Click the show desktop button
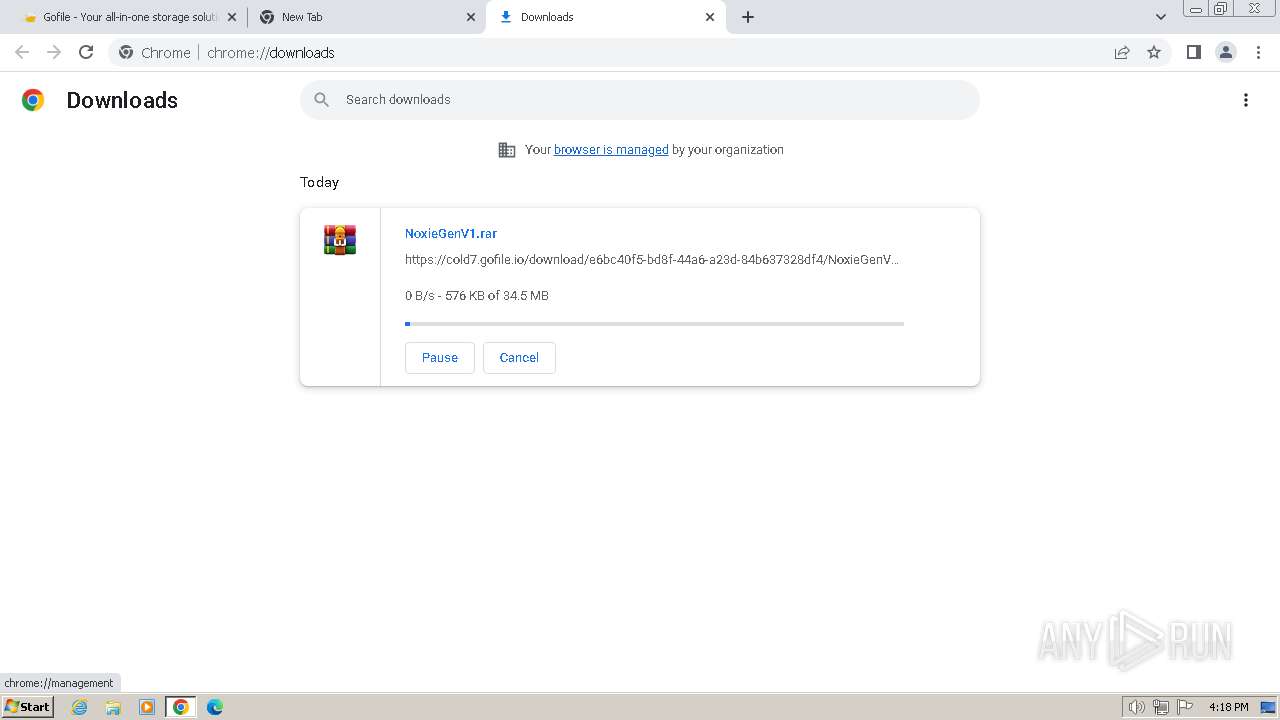The height and width of the screenshot is (720, 1280). point(1269,707)
